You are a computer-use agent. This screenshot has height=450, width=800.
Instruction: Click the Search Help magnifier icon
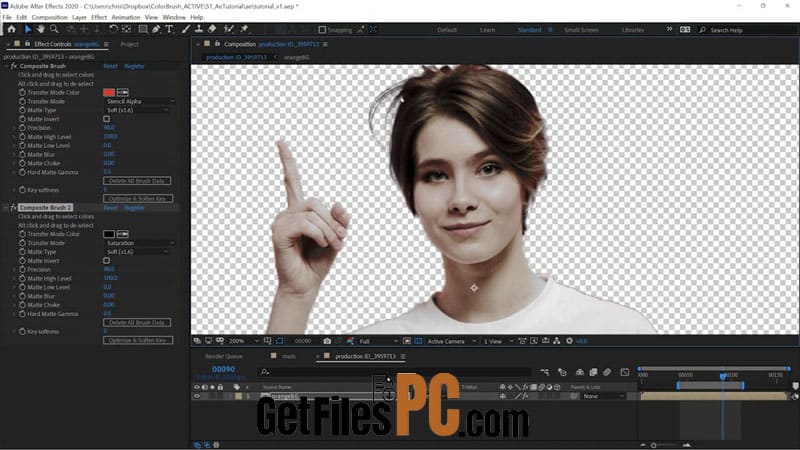click(703, 30)
